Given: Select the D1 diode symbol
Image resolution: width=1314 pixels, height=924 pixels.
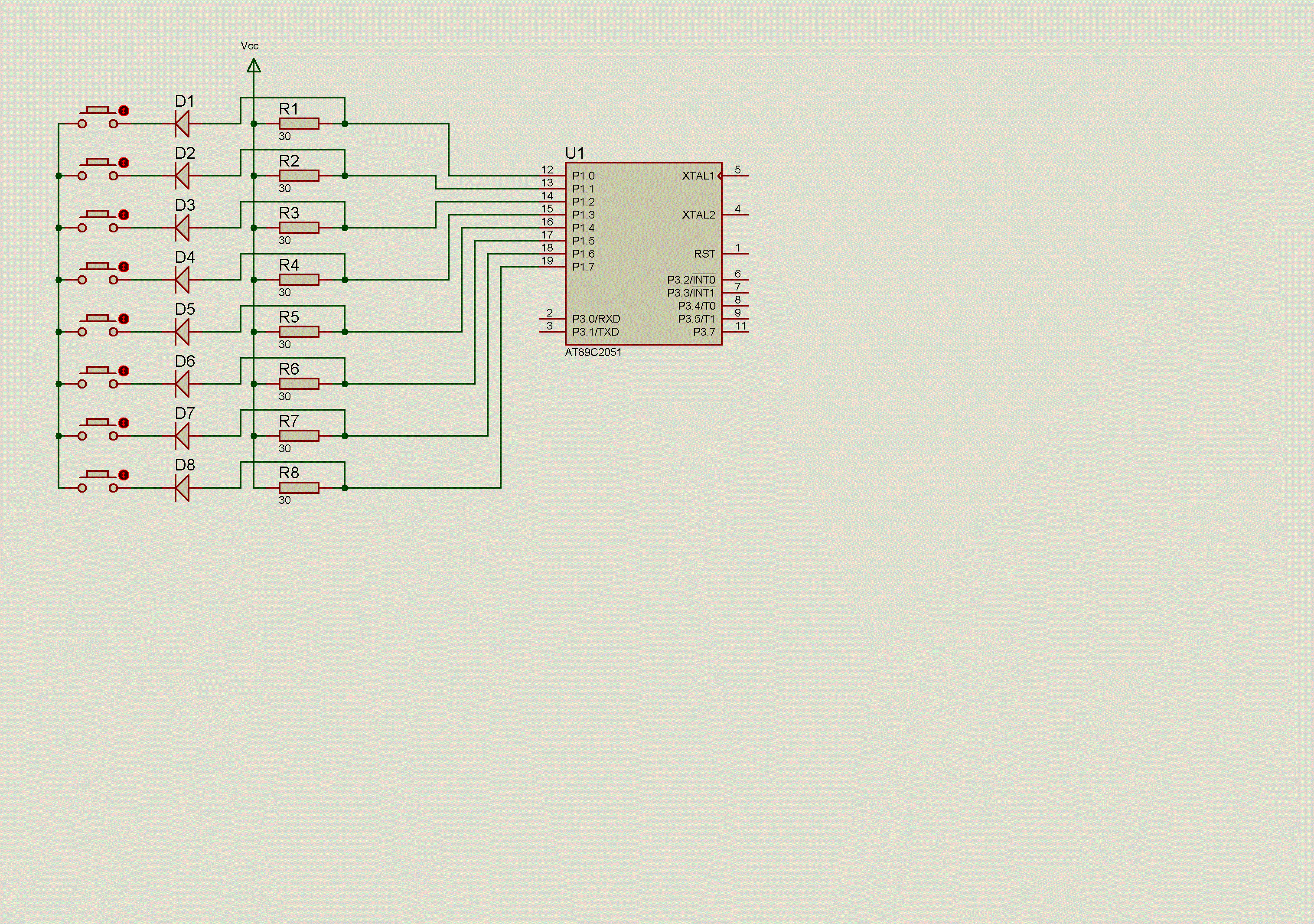Looking at the screenshot, I should [183, 124].
